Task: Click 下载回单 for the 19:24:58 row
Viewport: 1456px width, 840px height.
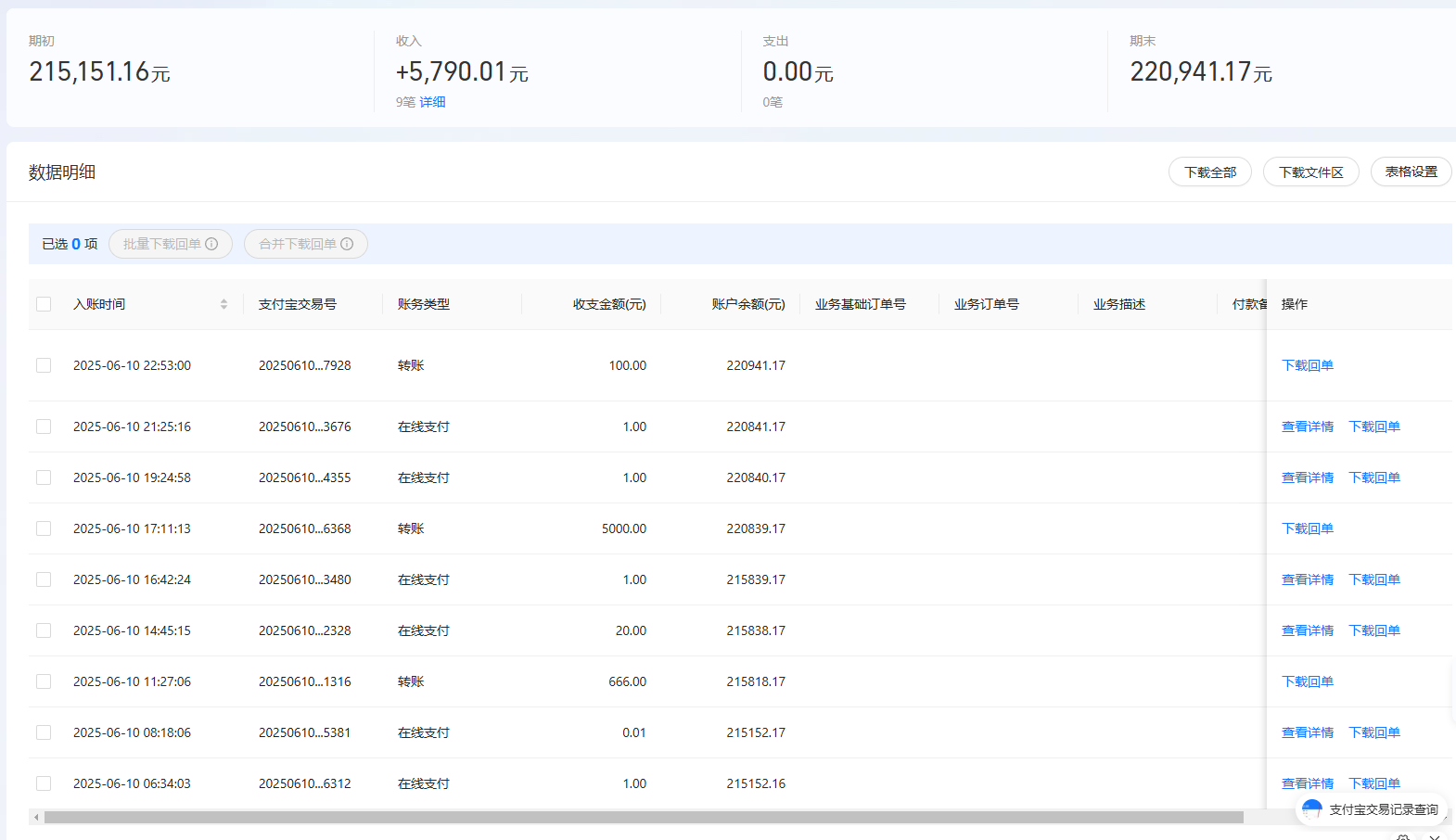Action: pos(1374,477)
